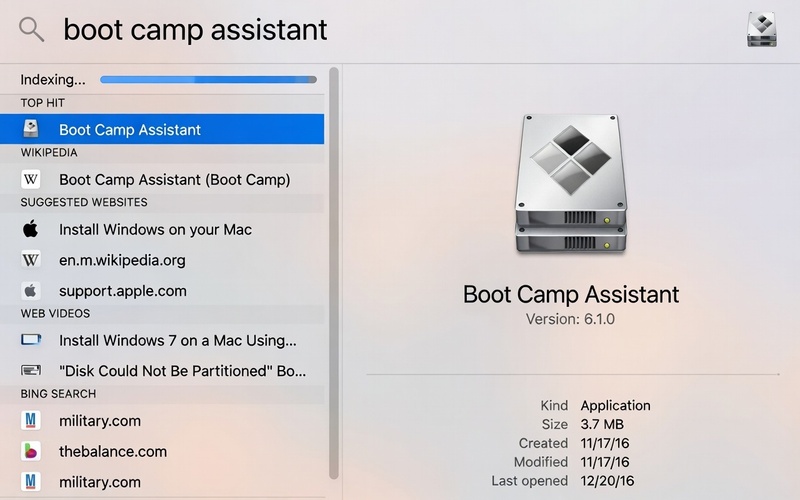800x500 pixels.
Task: Click video icon beside Disk Could Not Be Partitioned
Action: (31, 370)
